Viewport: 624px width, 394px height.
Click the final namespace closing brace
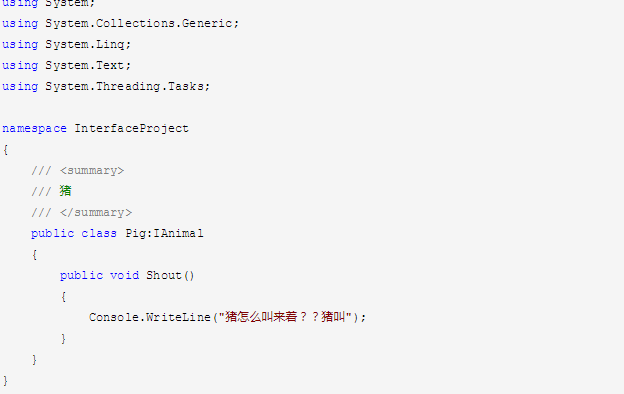click(6, 380)
